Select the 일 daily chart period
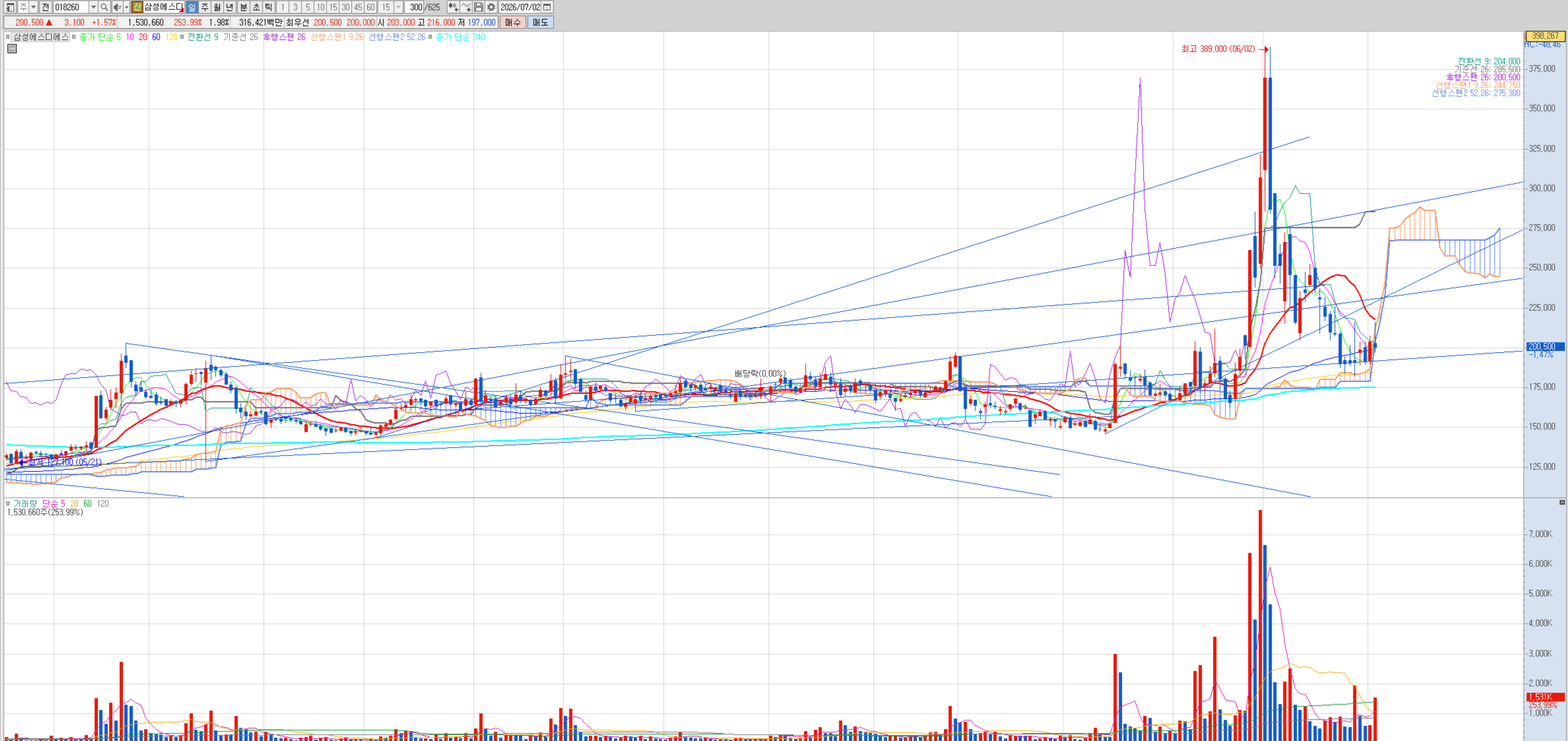Screen dimensions: 1568x741 pos(192,7)
